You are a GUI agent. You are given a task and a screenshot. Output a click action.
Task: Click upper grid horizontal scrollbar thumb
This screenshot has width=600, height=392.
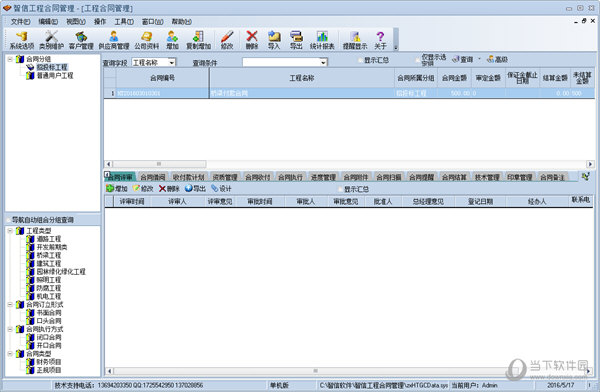[159, 164]
